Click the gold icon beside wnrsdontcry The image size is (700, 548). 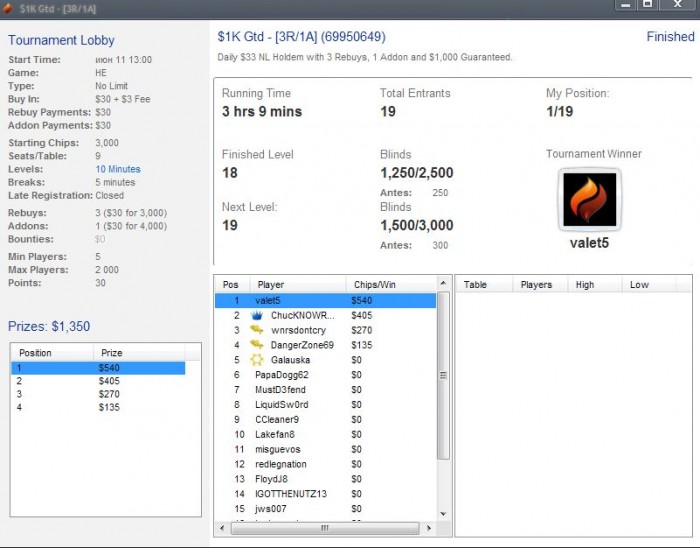257,330
